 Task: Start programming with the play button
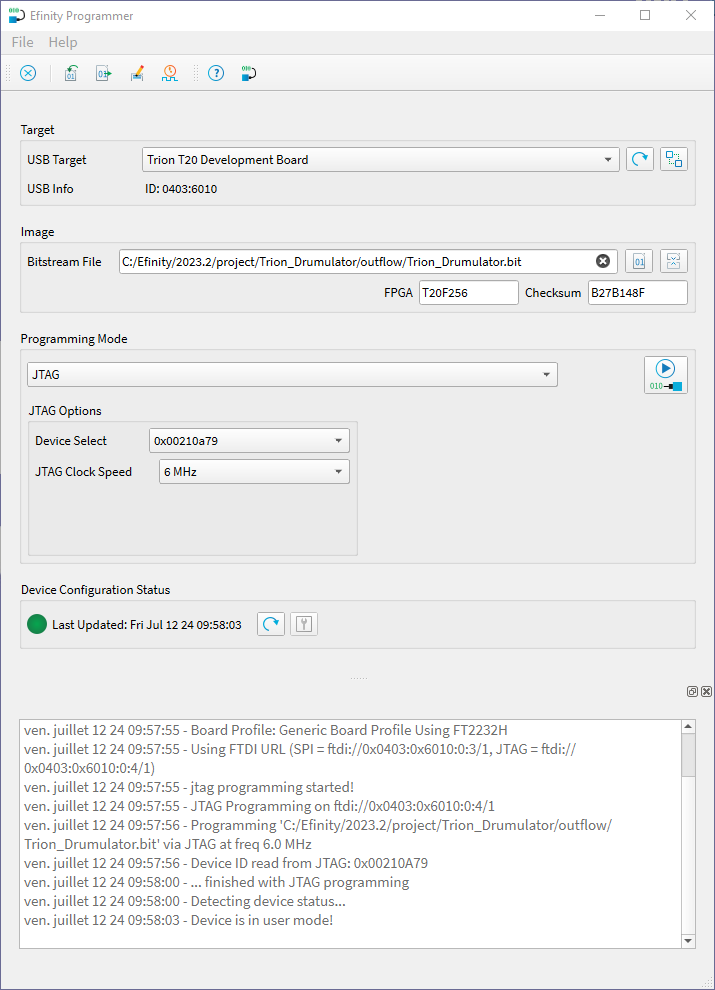[x=666, y=375]
